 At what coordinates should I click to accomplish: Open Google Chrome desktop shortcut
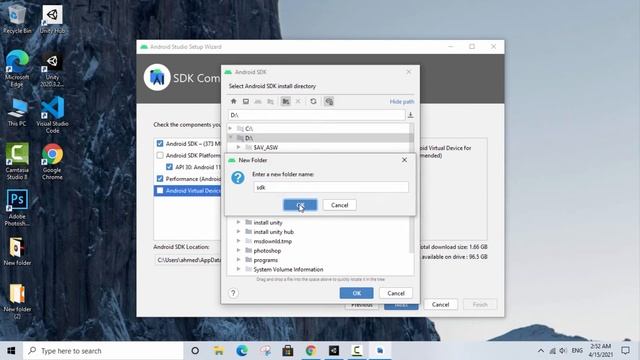click(x=52, y=162)
